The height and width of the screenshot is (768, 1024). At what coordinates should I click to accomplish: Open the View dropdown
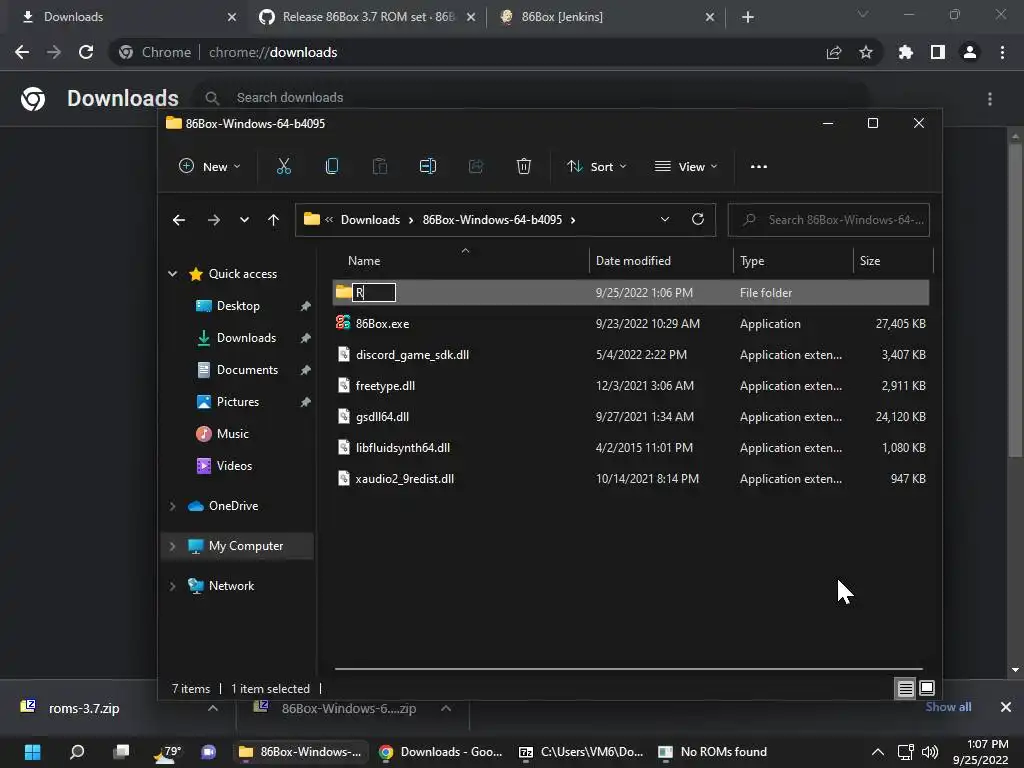tap(686, 167)
